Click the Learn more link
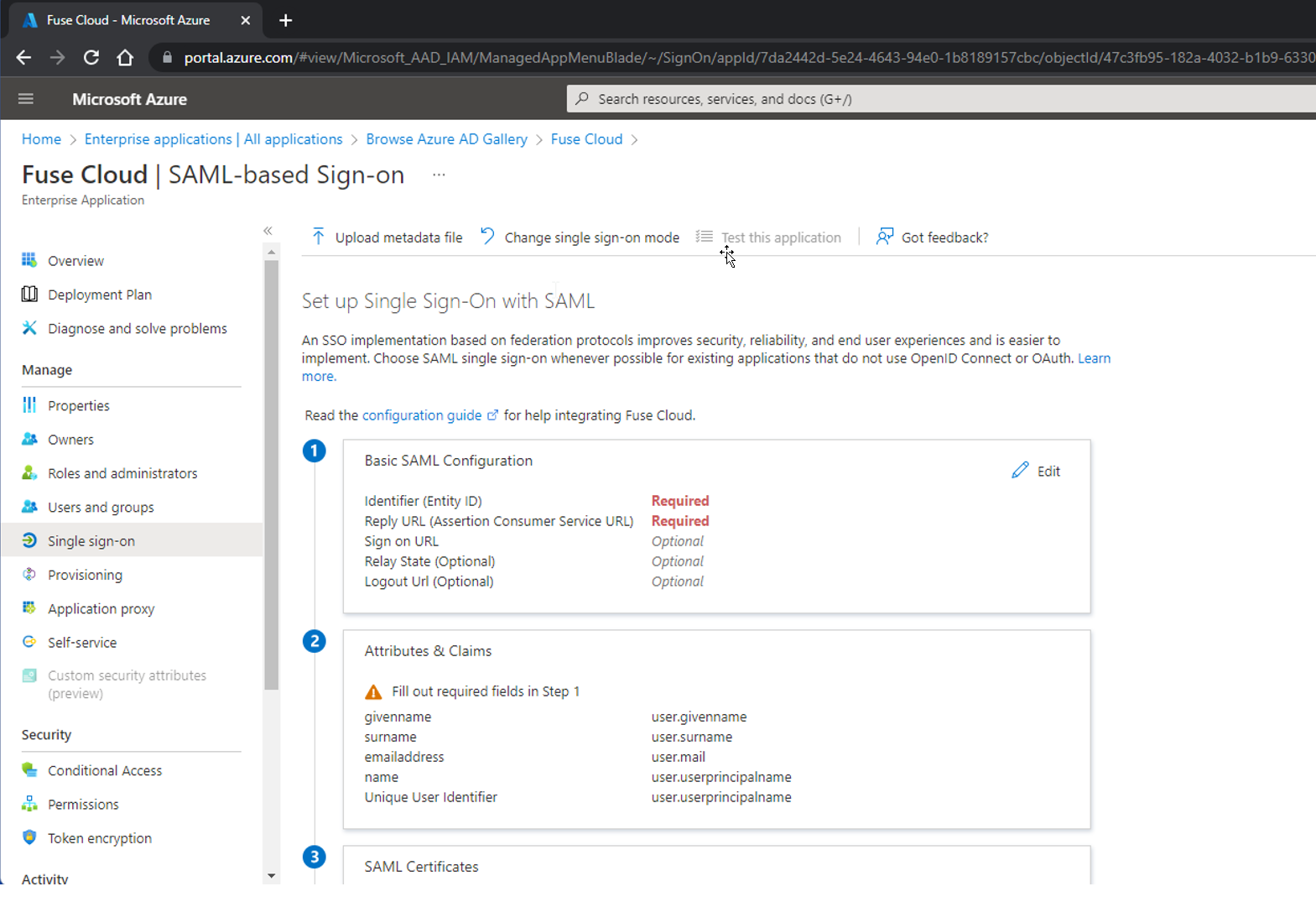1316x902 pixels. (x=1094, y=358)
